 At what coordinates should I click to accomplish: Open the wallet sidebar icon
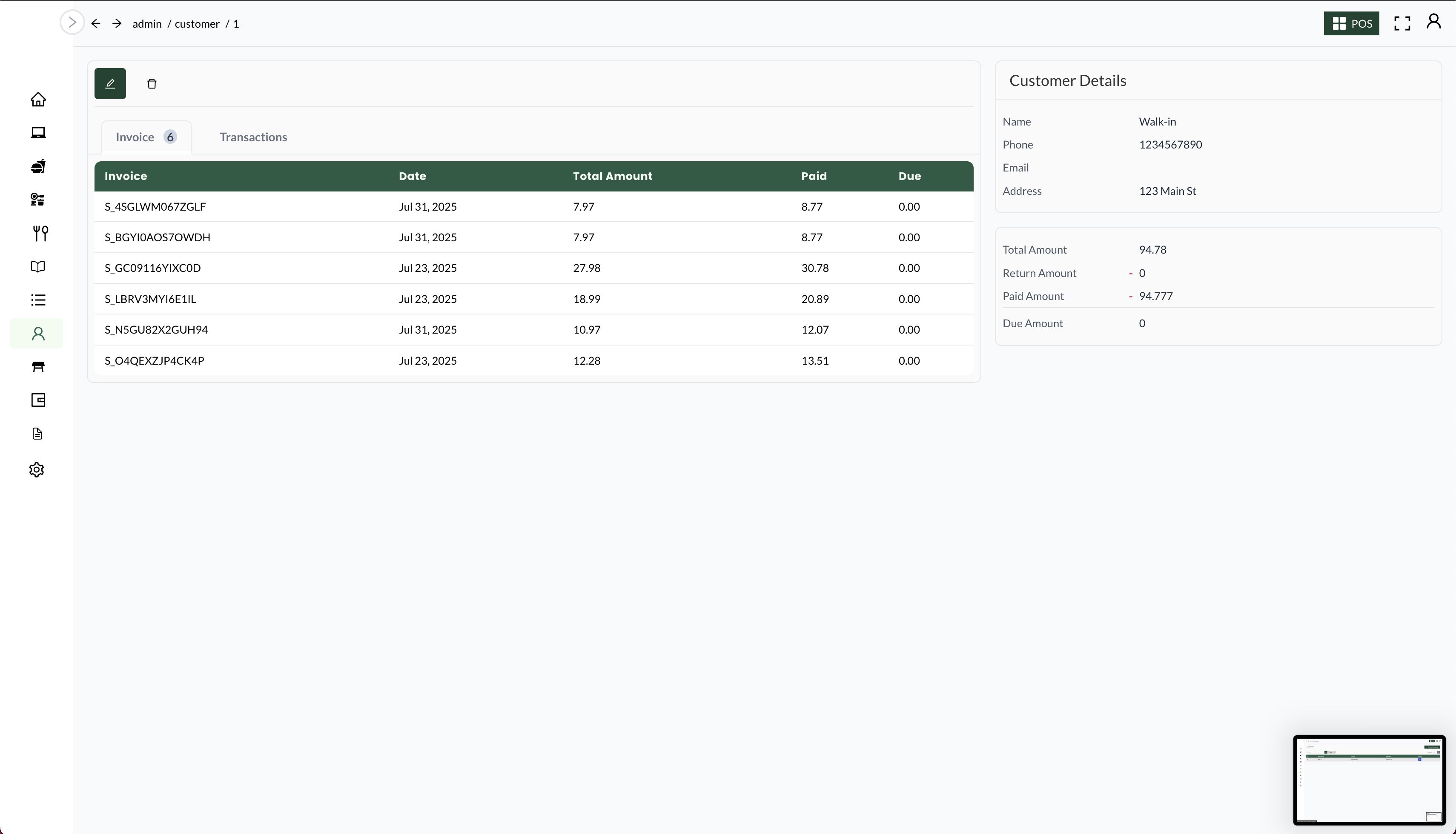[x=38, y=400]
